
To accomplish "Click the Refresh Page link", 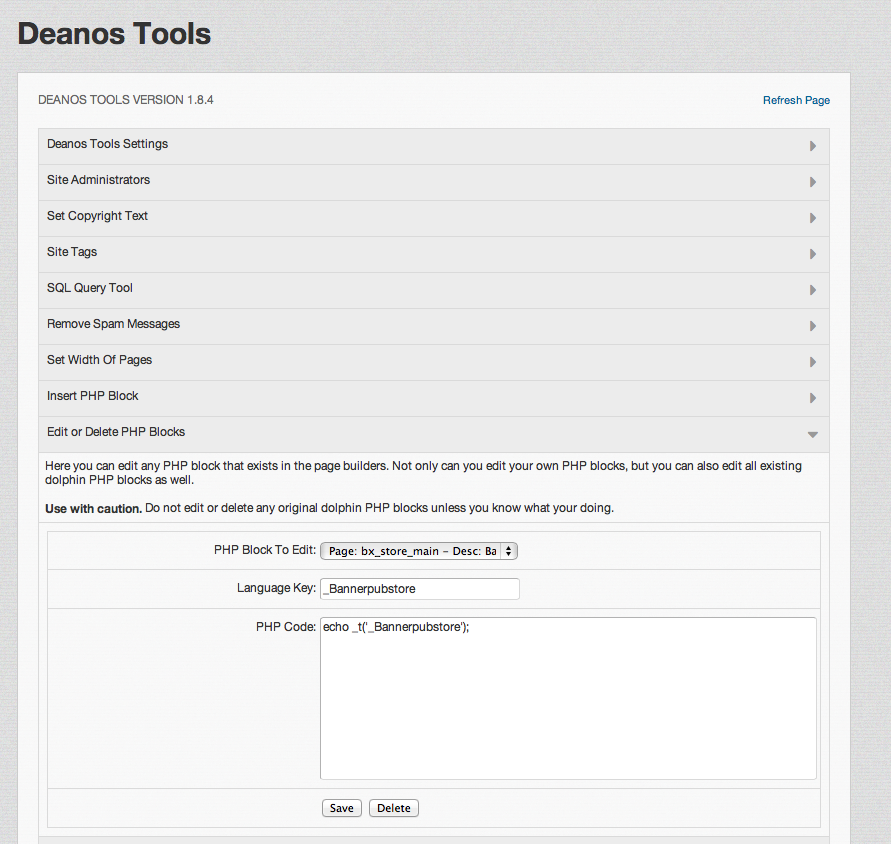I will 796,100.
